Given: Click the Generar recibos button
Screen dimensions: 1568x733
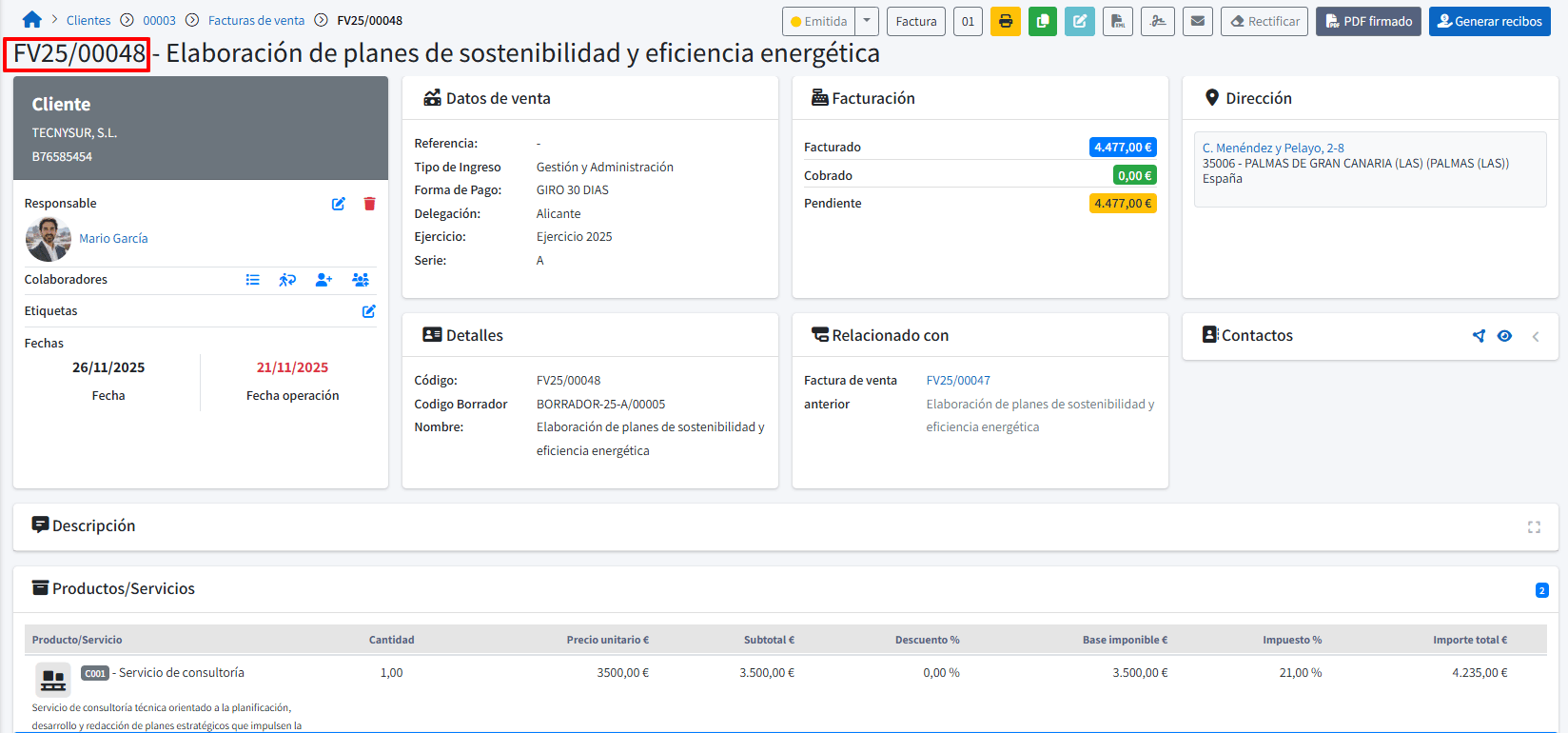Looking at the screenshot, I should [1489, 21].
